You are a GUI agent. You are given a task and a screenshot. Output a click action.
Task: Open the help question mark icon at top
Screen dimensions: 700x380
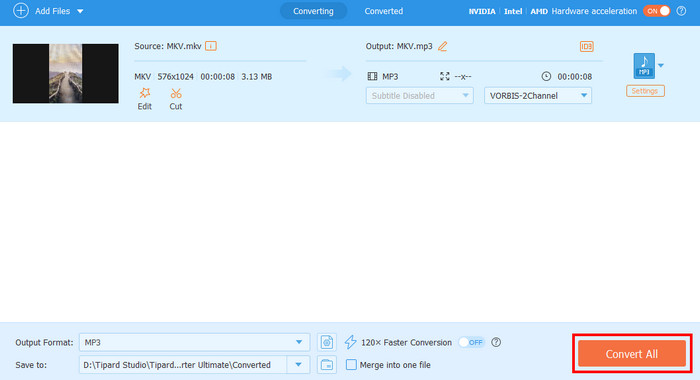(681, 11)
